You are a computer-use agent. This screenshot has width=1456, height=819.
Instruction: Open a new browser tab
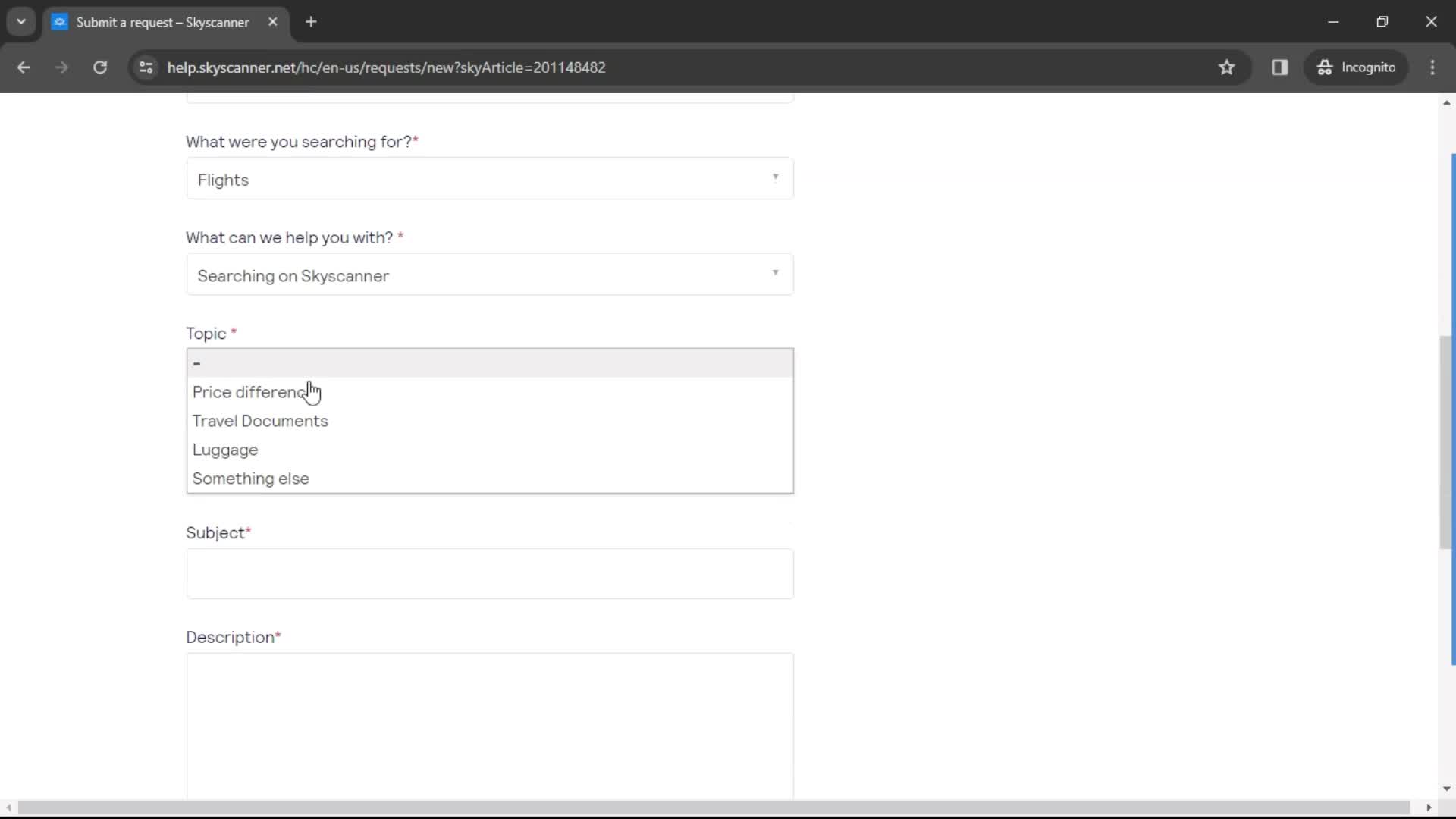(311, 22)
